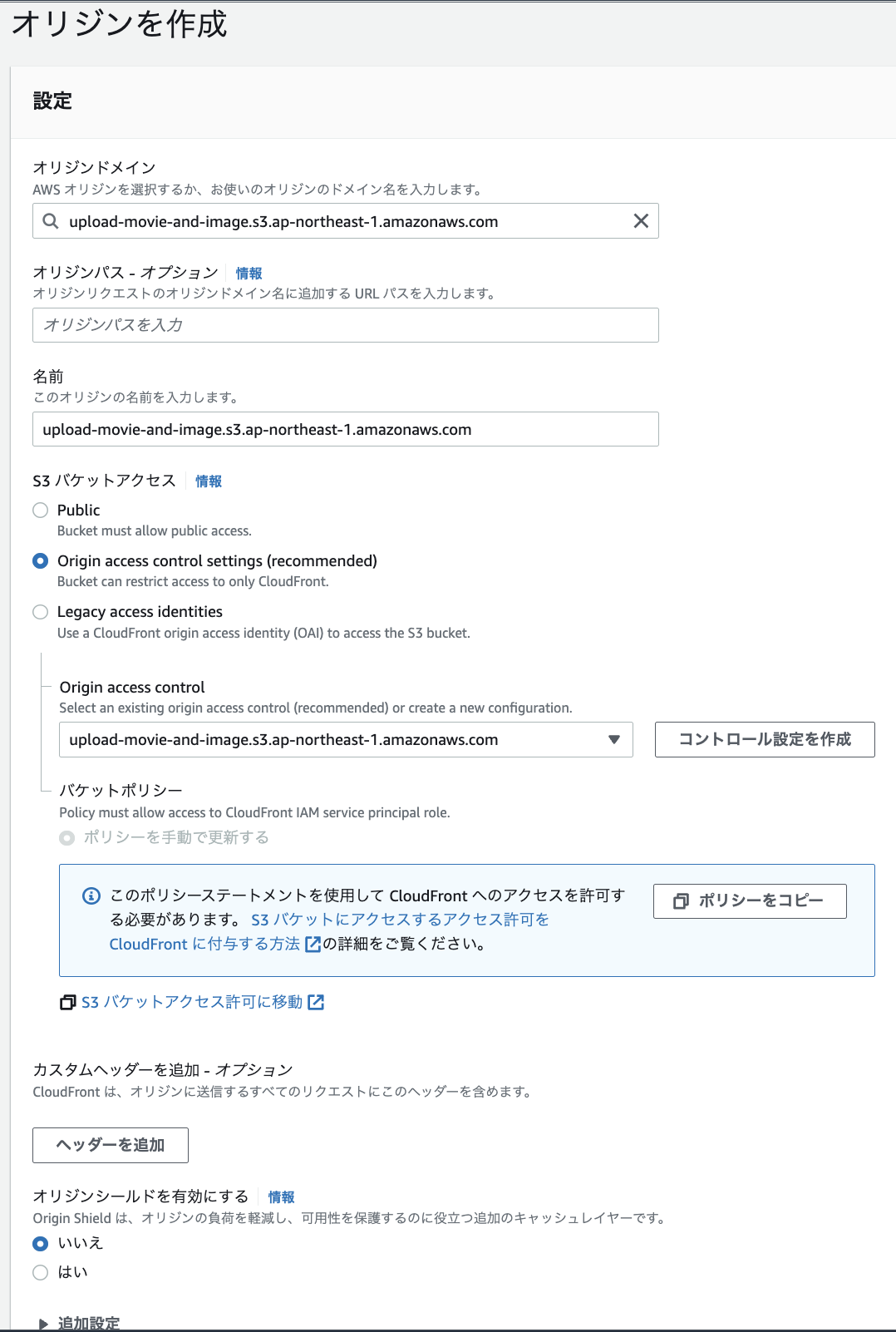
Task: Expand the 追加設定 section
Action: [x=87, y=1322]
